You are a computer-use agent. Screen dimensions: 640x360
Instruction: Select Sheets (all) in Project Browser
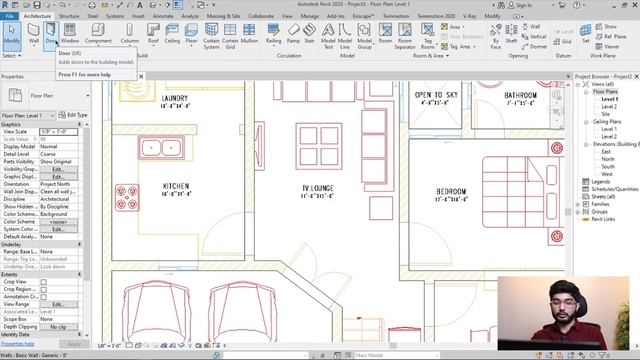(603, 197)
